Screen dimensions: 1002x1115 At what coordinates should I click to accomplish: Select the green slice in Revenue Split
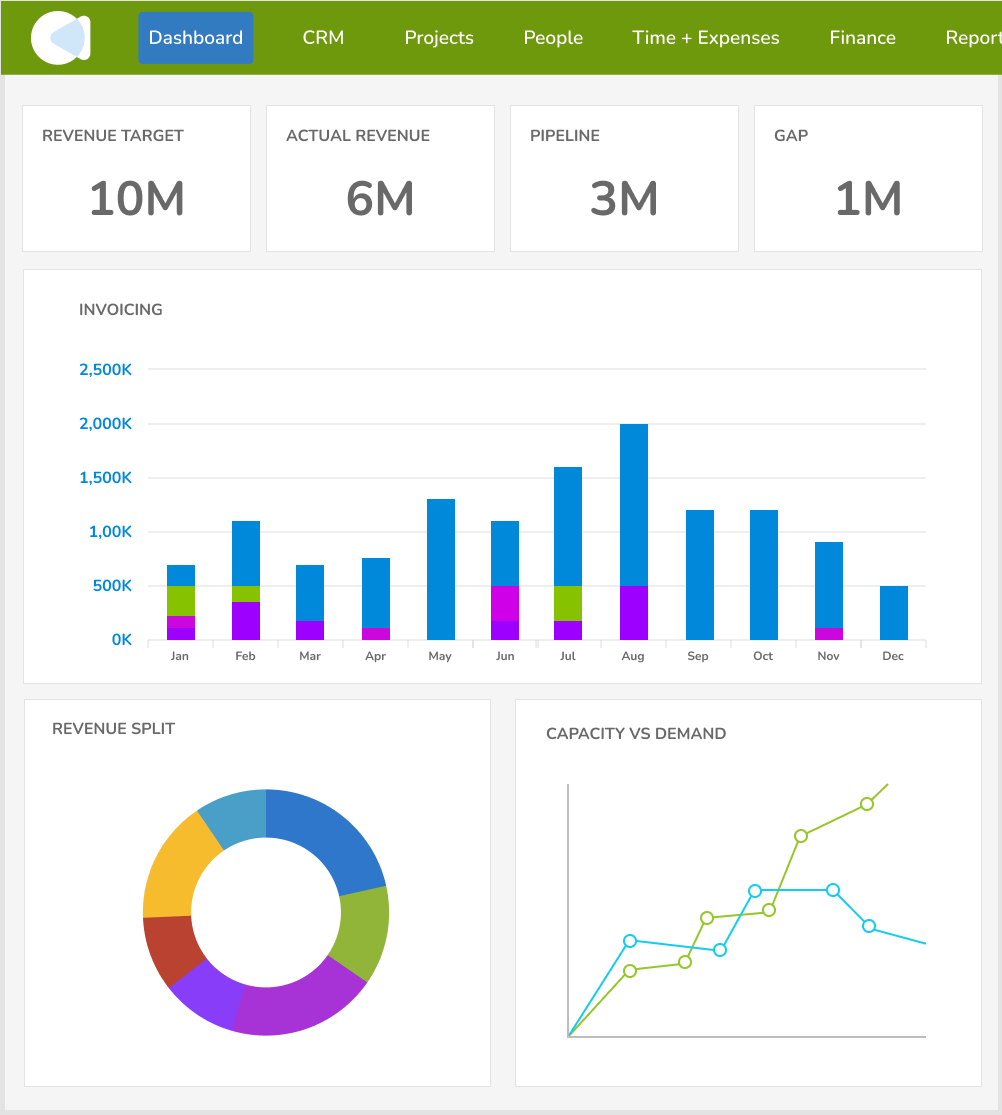[364, 930]
